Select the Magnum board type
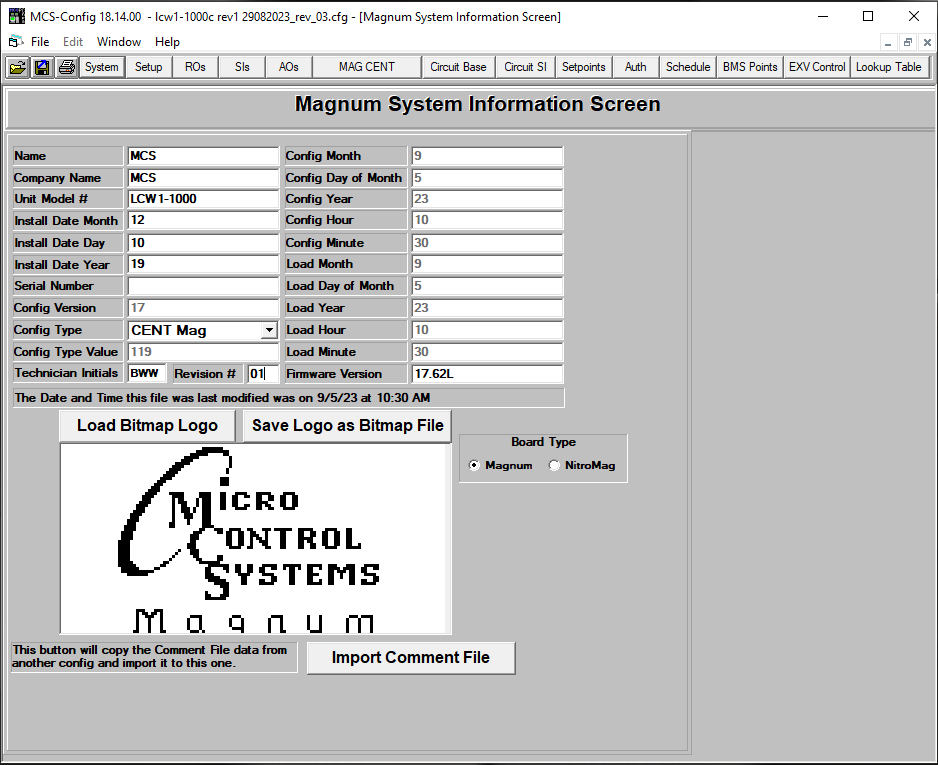938x765 pixels. pos(473,464)
